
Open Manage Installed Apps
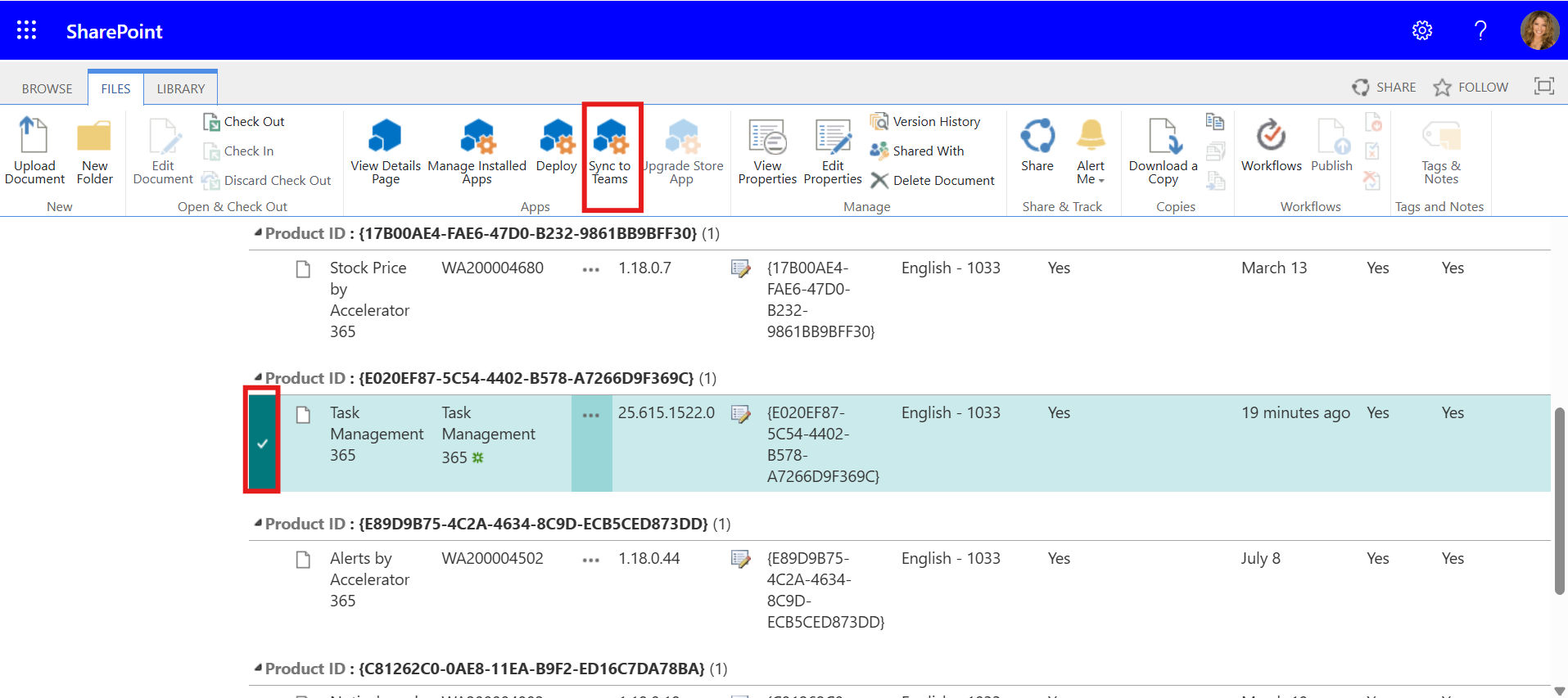point(477,151)
